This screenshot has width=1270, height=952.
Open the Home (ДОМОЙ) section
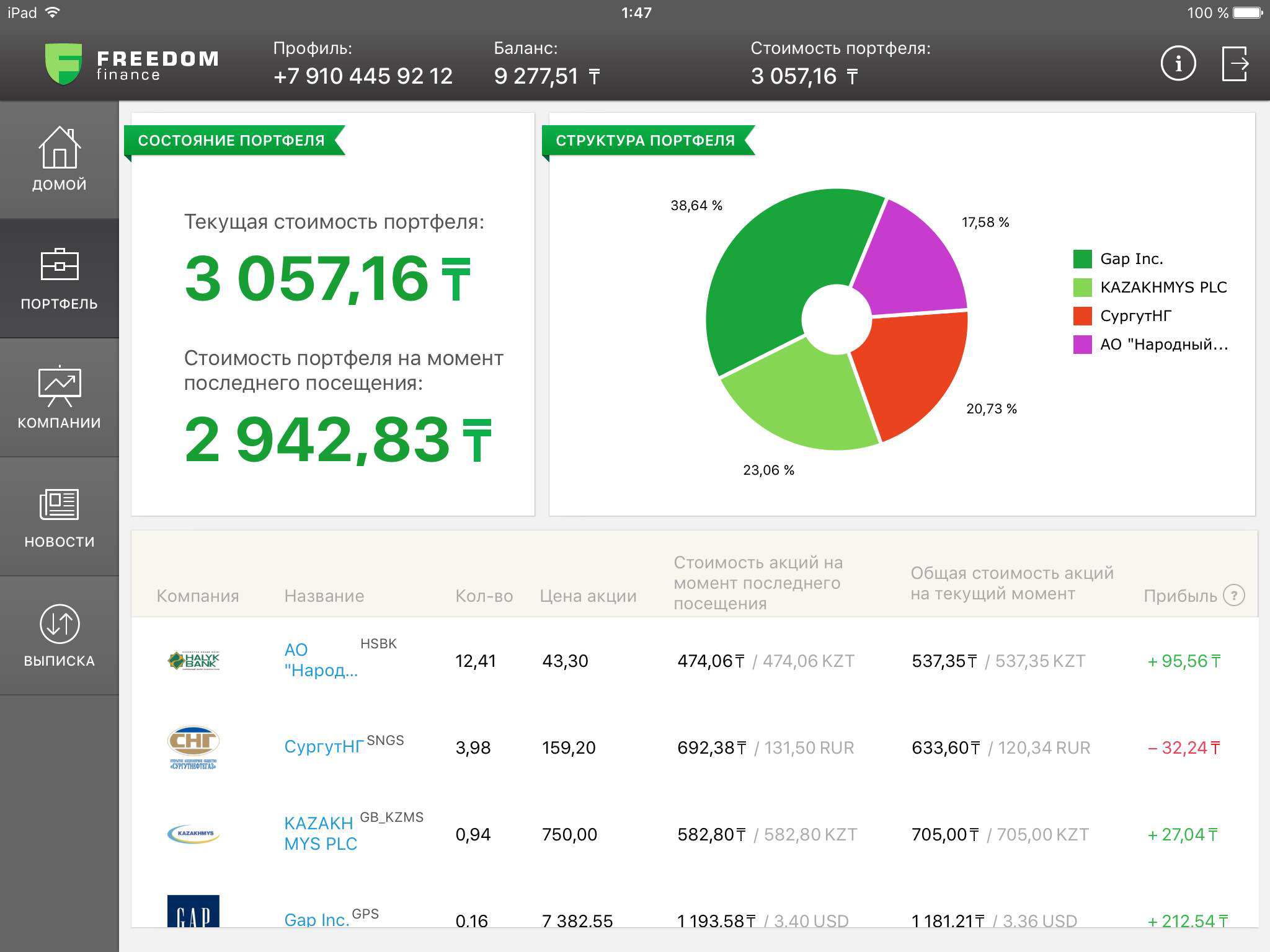coord(59,159)
